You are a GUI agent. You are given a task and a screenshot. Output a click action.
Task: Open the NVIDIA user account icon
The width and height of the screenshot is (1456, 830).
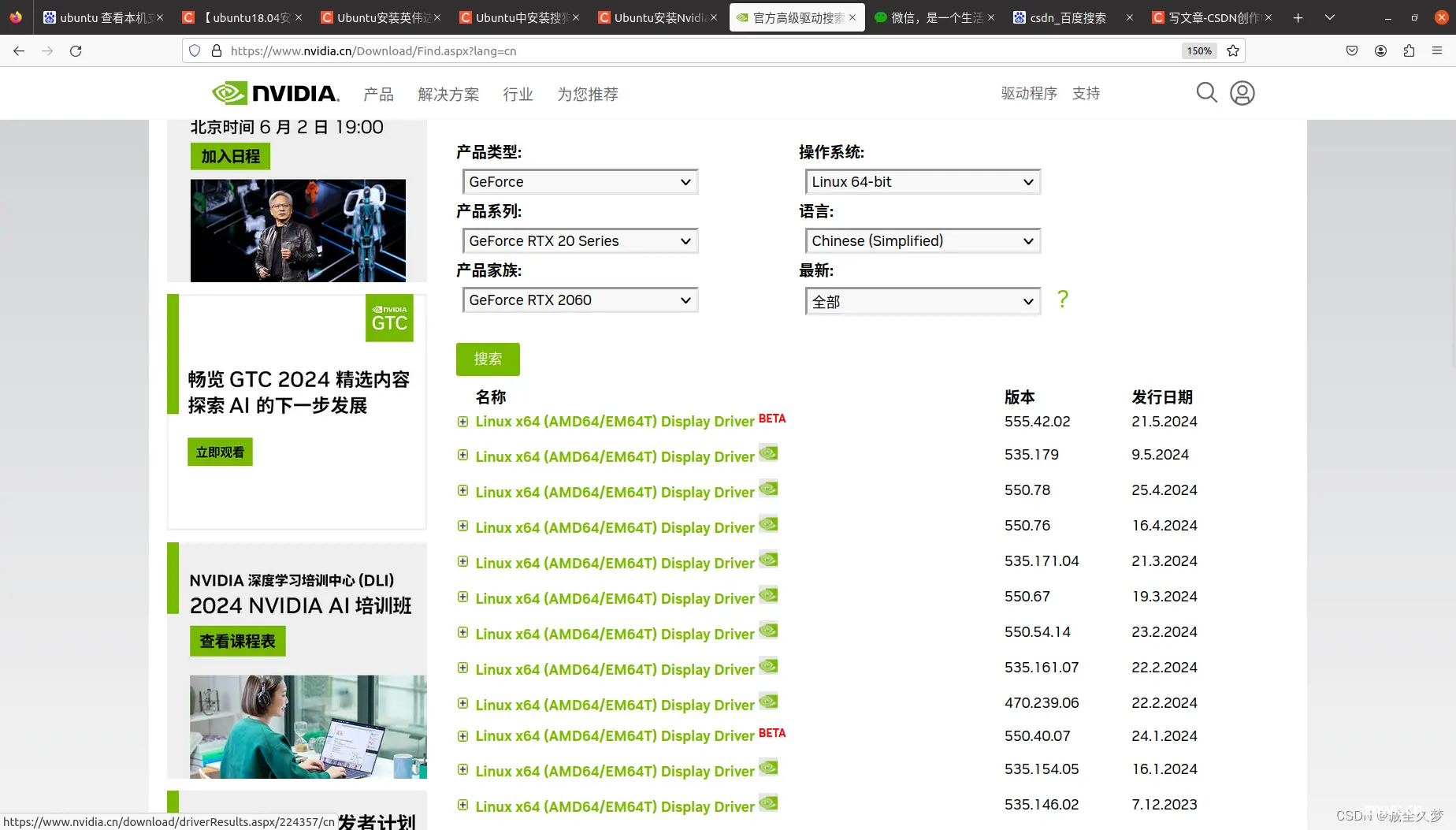1242,93
